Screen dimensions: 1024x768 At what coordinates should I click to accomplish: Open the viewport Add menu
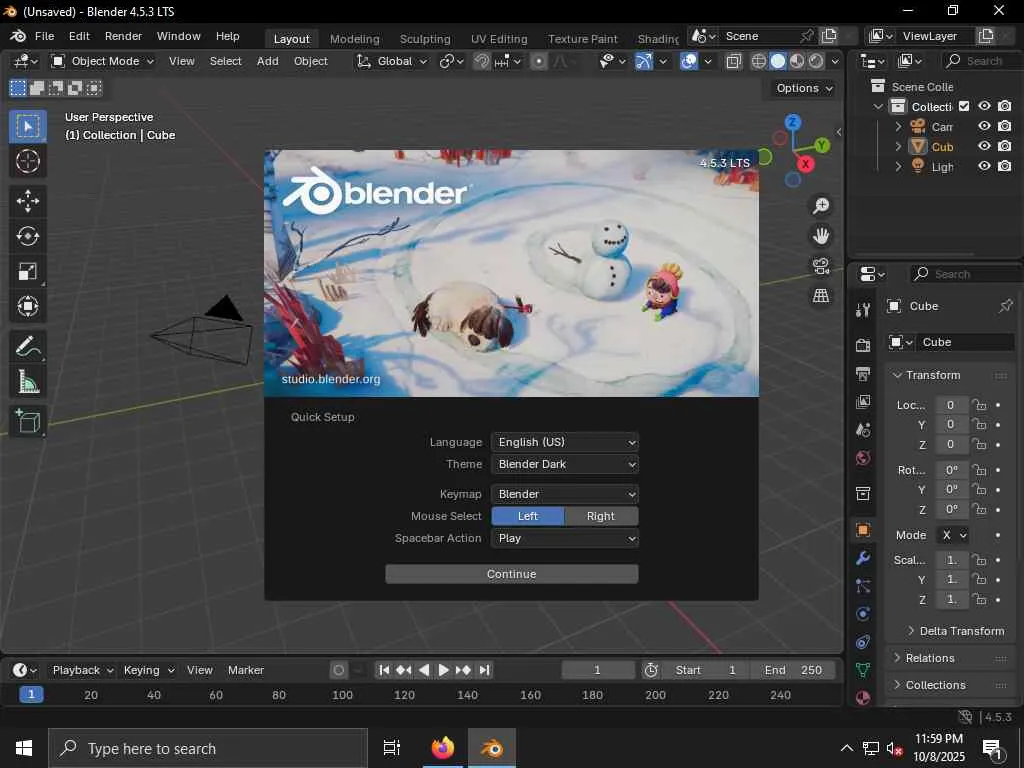[268, 61]
